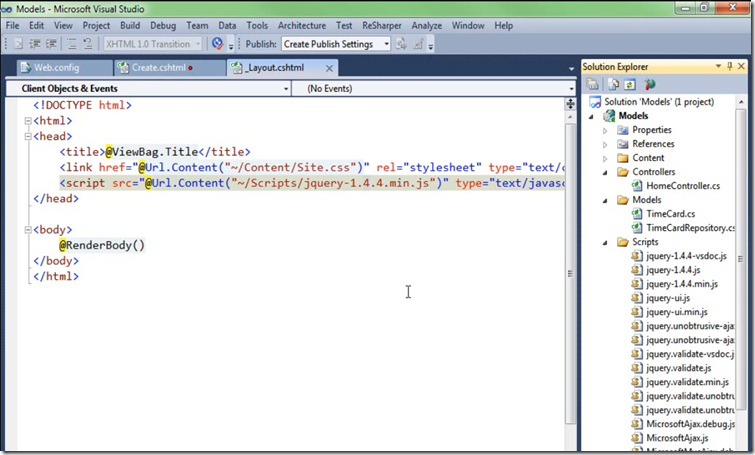Click @RenderBody() in the code editor
The image size is (755, 455).
102,245
